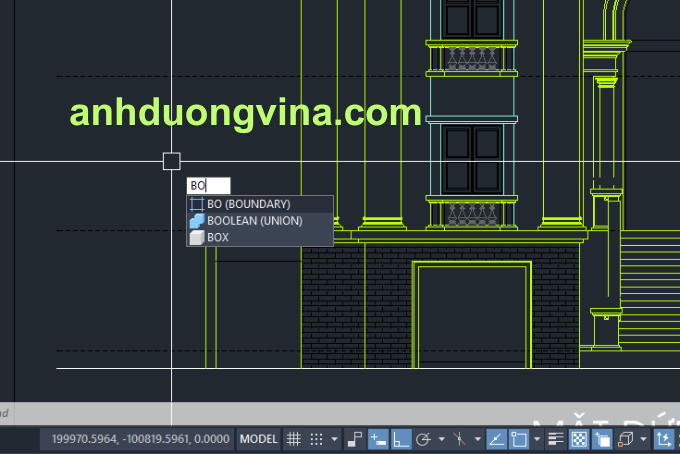
Task: Click the Lineweight display icon
Action: point(556,439)
